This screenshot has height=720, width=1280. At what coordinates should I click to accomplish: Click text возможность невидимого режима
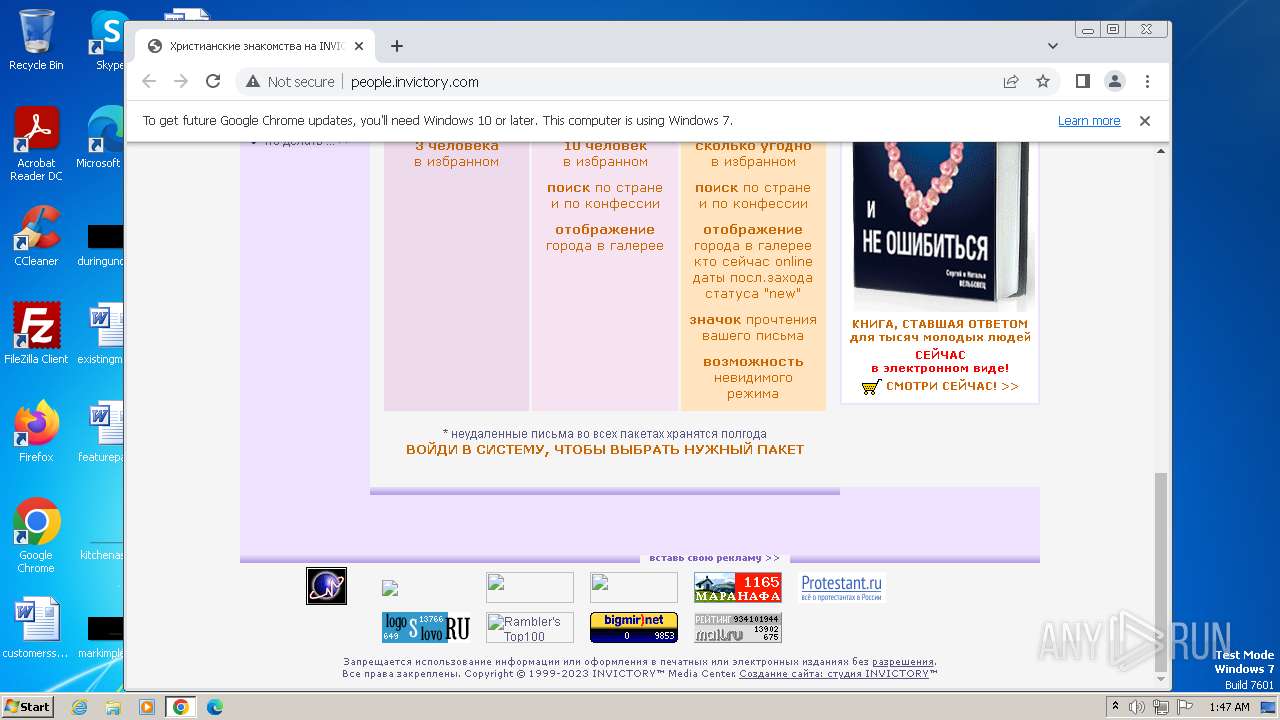753,378
